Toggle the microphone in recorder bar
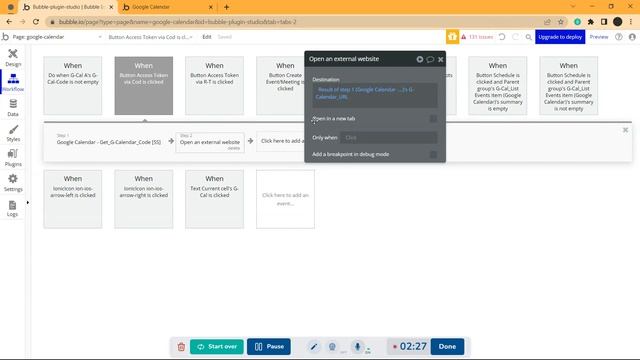The width and height of the screenshot is (640, 360). point(357,347)
